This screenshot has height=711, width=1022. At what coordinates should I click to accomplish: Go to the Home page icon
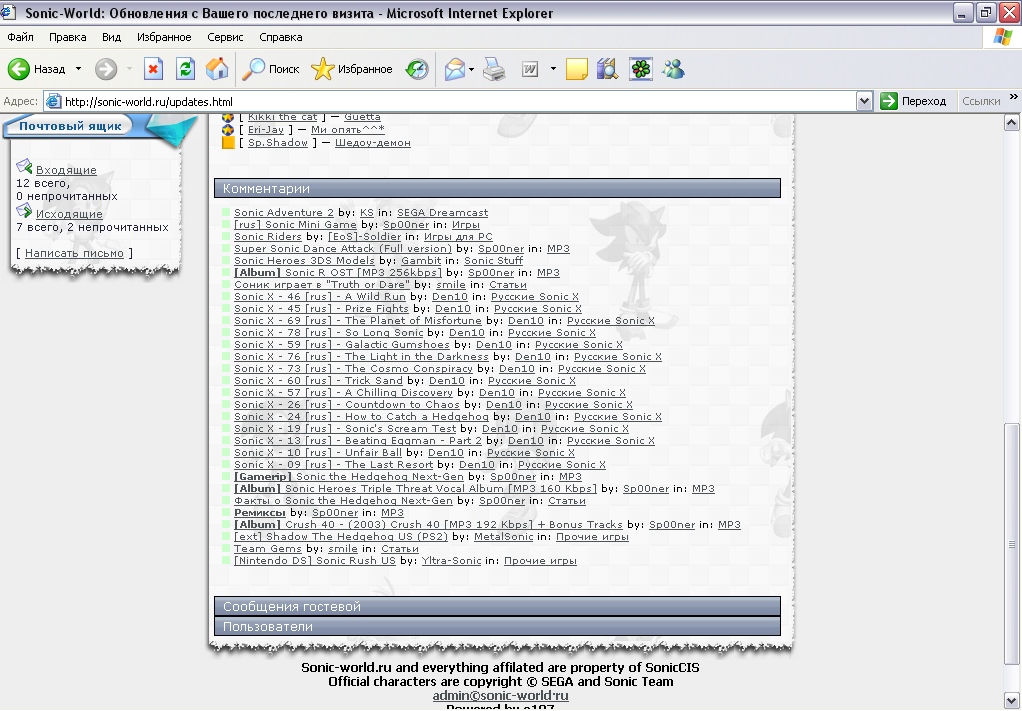[x=216, y=69]
